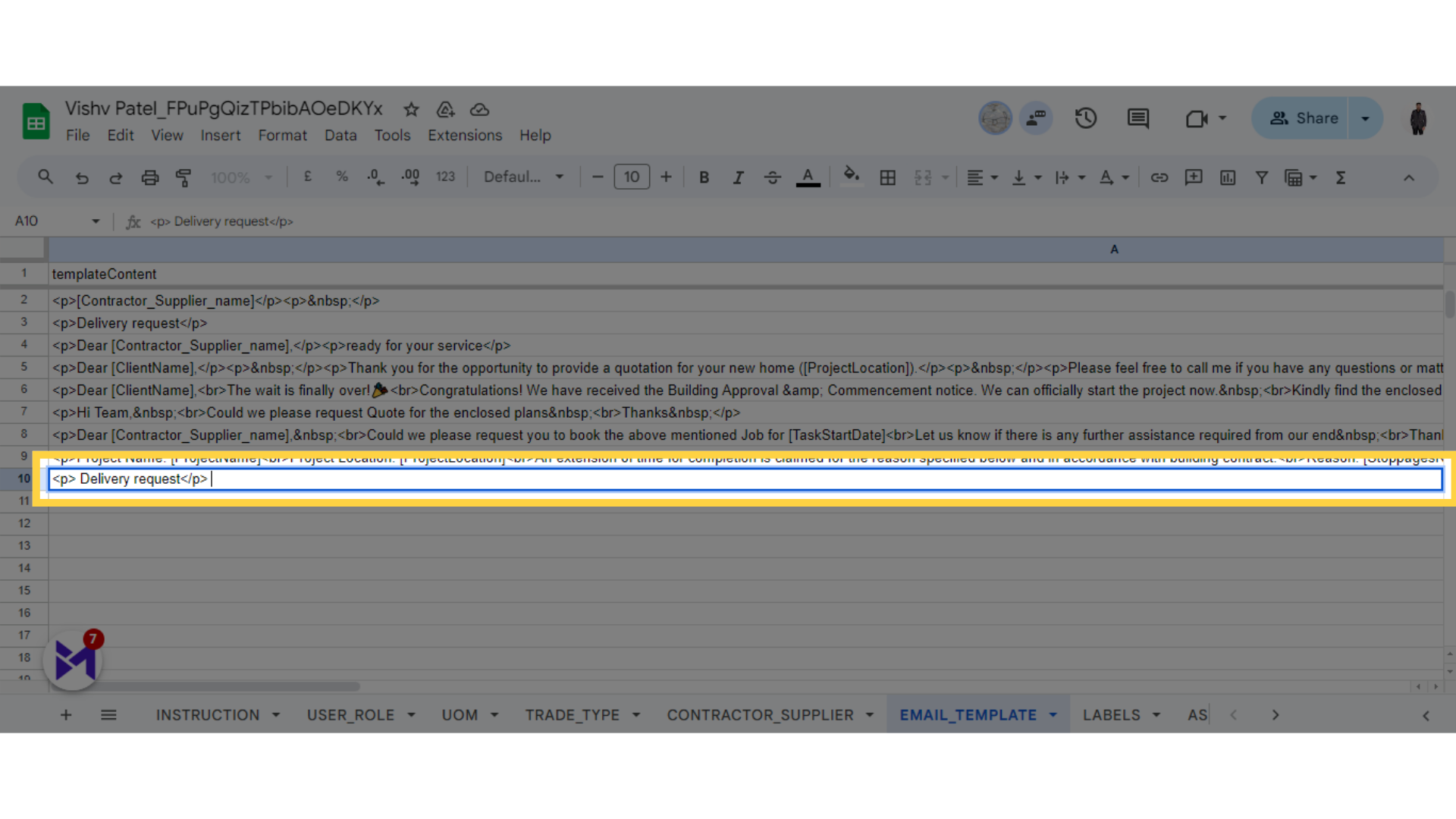Toggle the add sheet plus button

click(x=65, y=714)
